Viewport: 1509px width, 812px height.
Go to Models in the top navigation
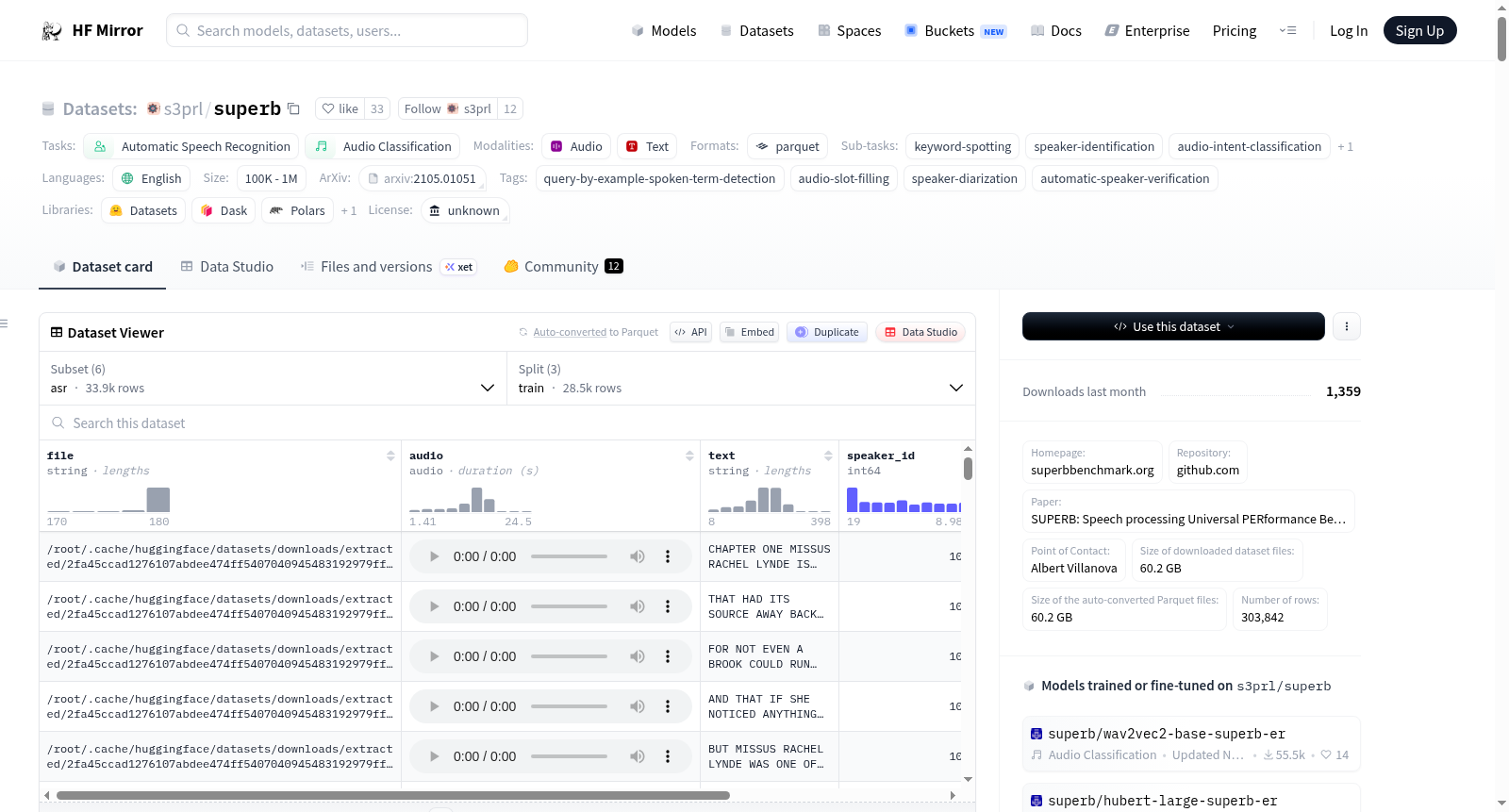point(664,31)
